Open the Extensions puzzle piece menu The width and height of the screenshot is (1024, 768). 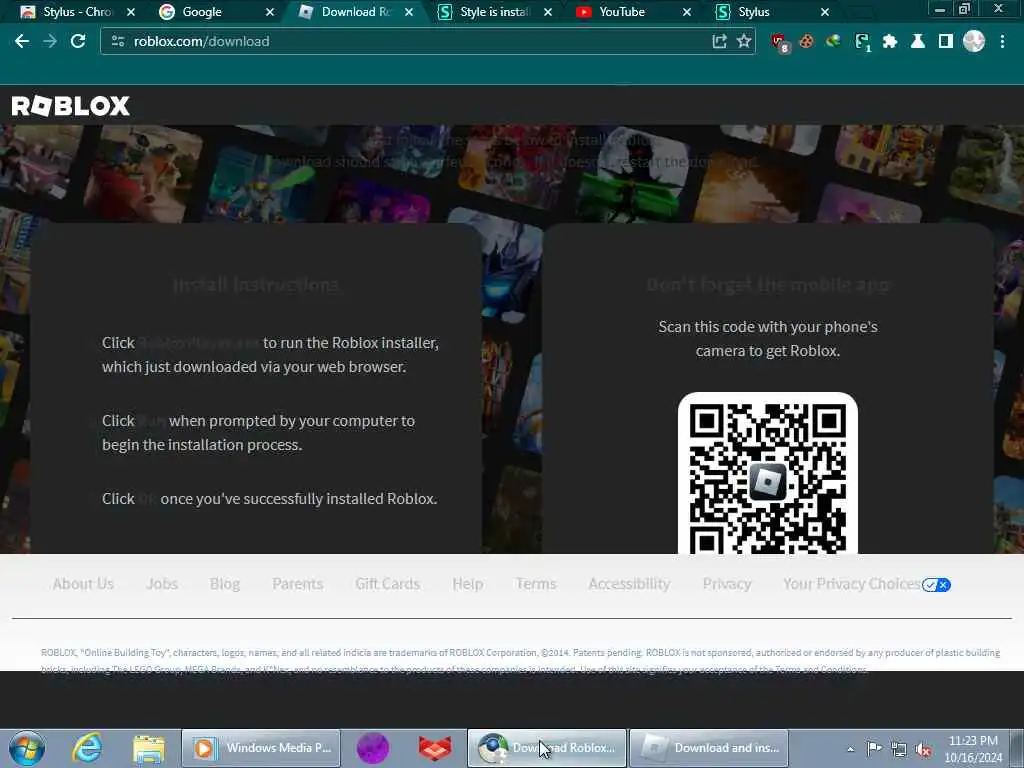click(x=889, y=42)
